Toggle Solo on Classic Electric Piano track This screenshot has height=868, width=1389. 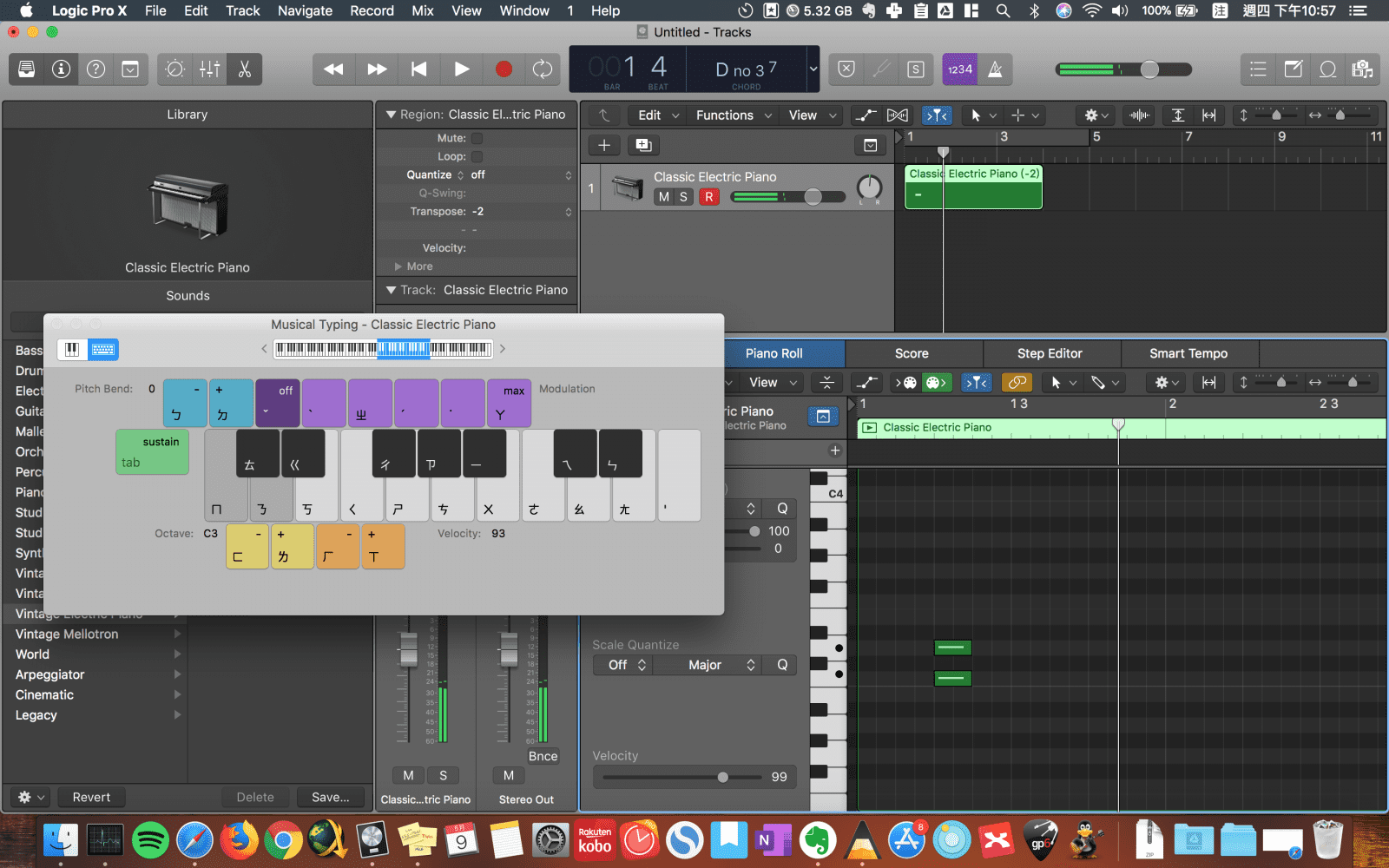tap(683, 197)
